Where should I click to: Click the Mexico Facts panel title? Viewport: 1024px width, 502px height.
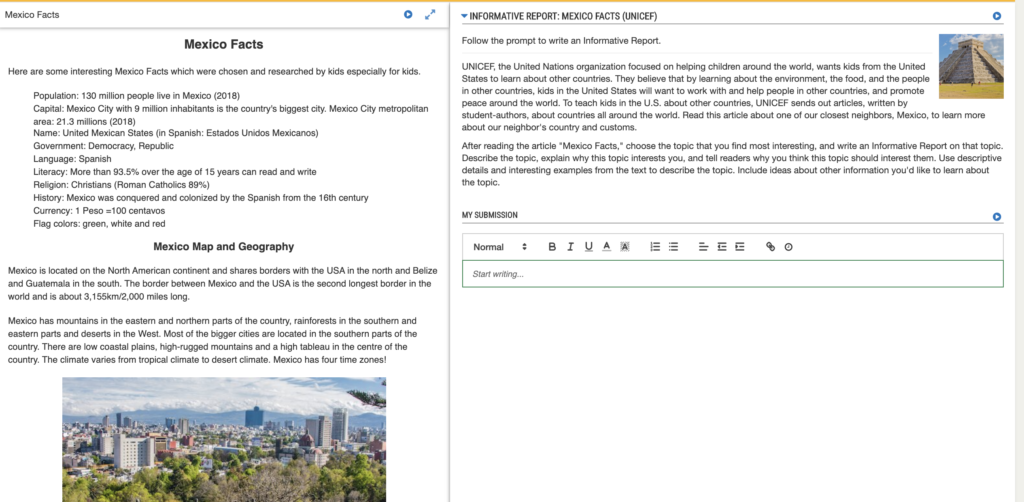click(x=32, y=14)
